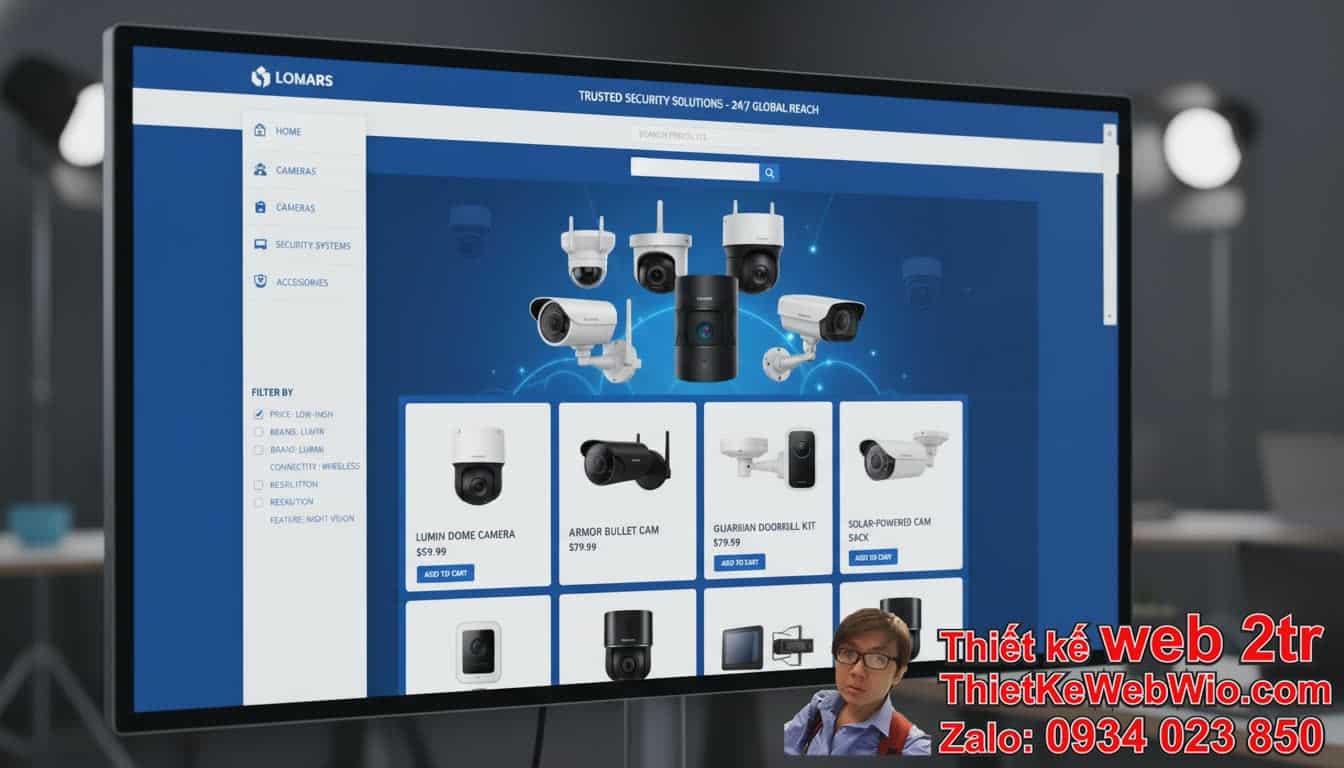
Task: Open Security Systems via its monitor icon
Action: (x=258, y=243)
